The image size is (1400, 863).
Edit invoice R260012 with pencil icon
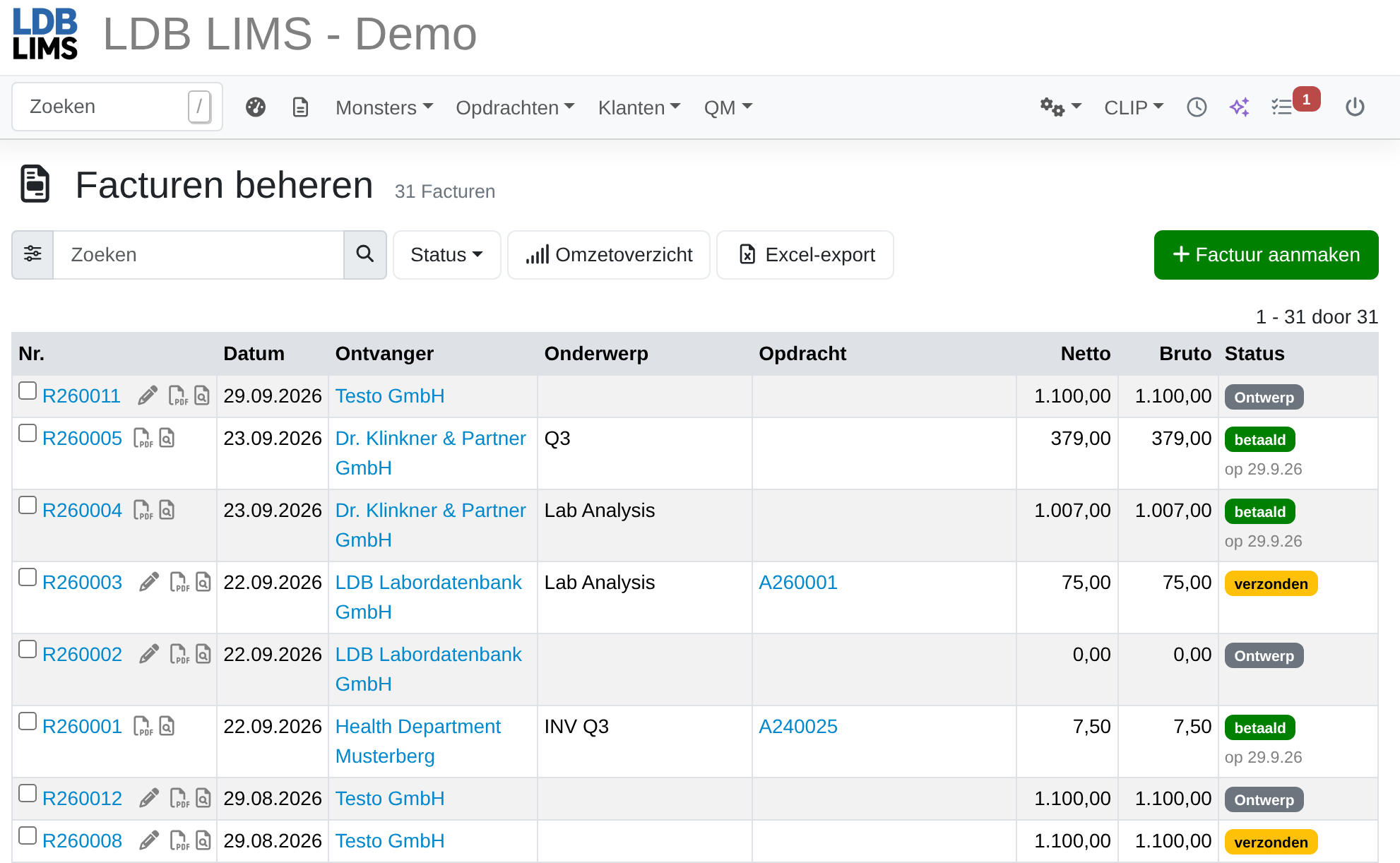(149, 798)
